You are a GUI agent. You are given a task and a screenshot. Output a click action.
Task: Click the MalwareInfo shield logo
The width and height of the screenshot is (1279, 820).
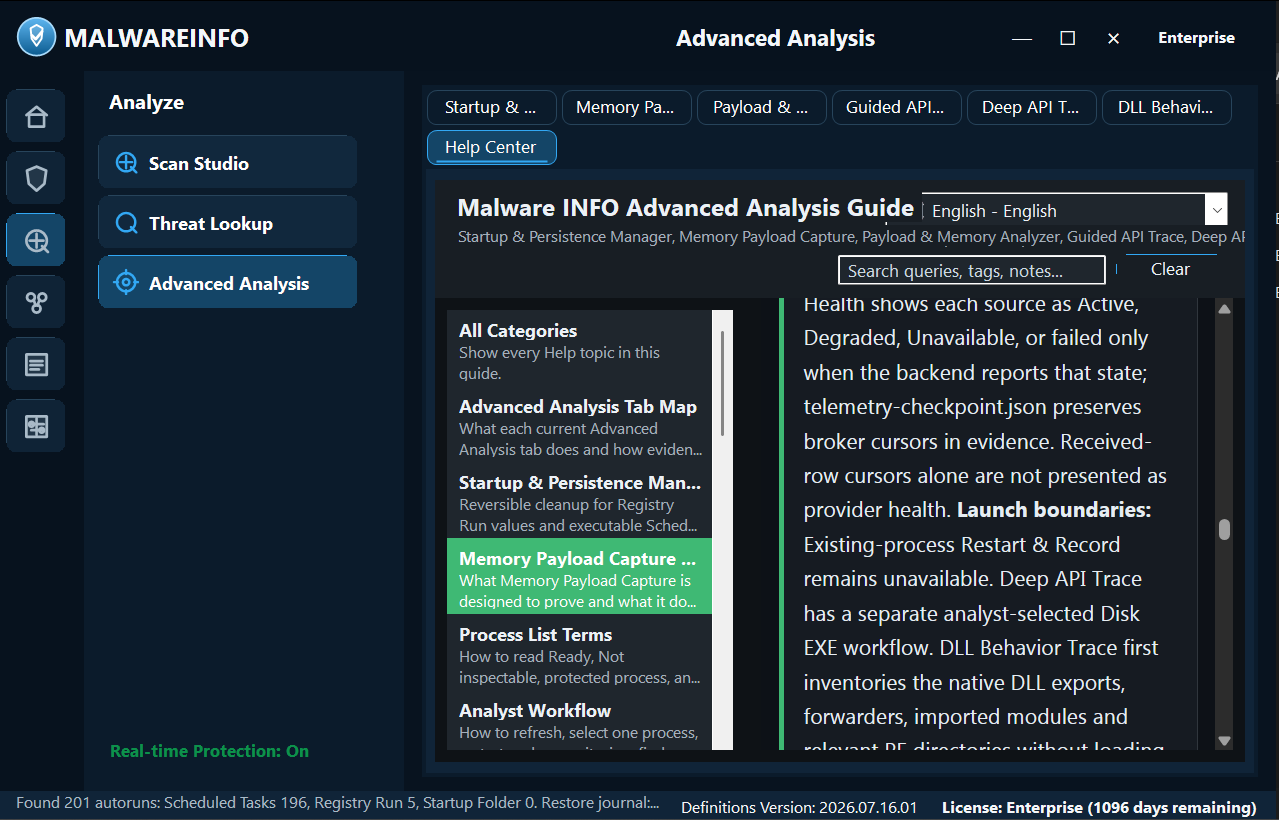coord(37,38)
